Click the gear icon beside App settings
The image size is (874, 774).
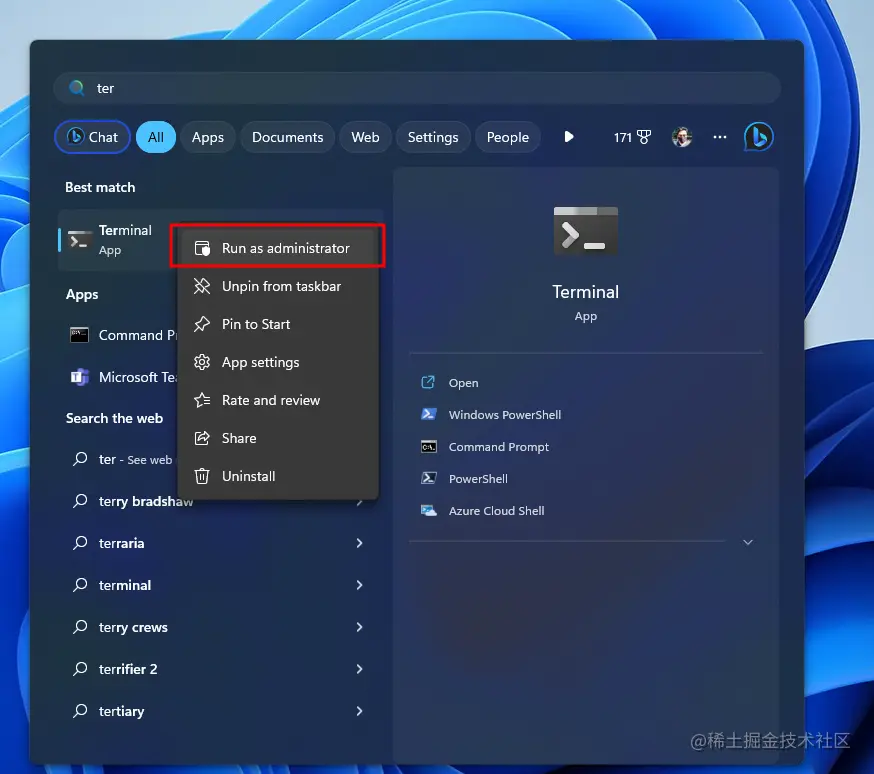click(202, 362)
